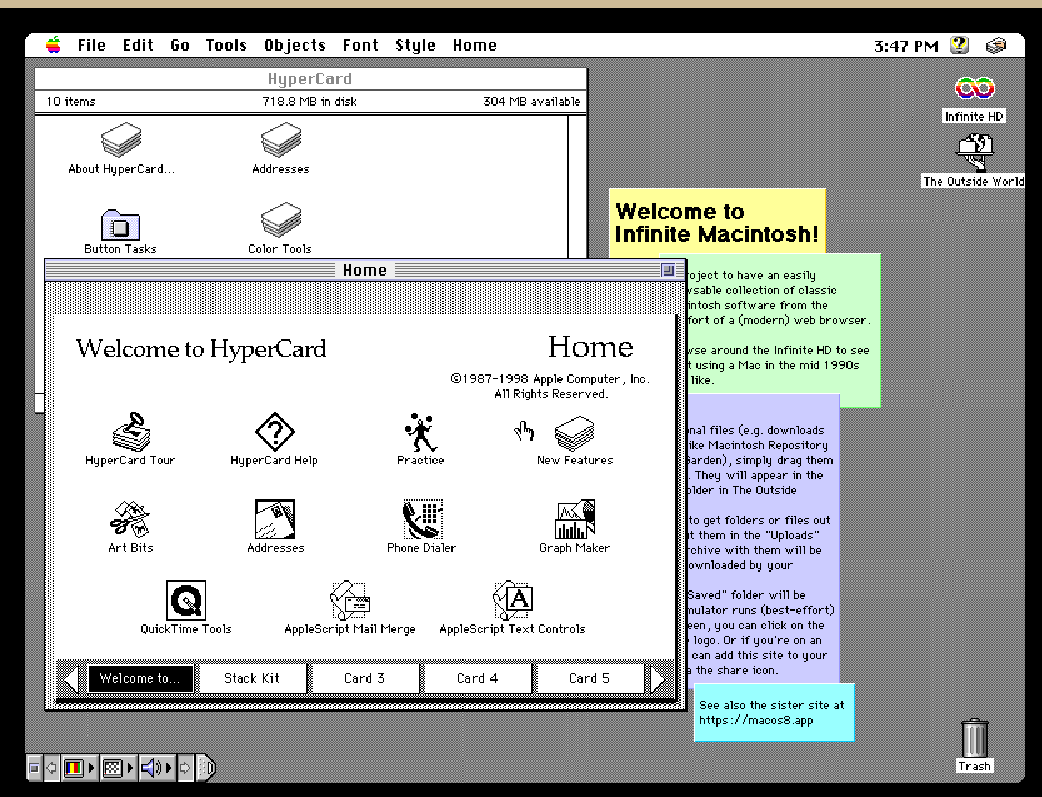Screen dimensions: 1042x797
Task: Select Addresses stack in HyperCard folder window
Action: coord(280,140)
